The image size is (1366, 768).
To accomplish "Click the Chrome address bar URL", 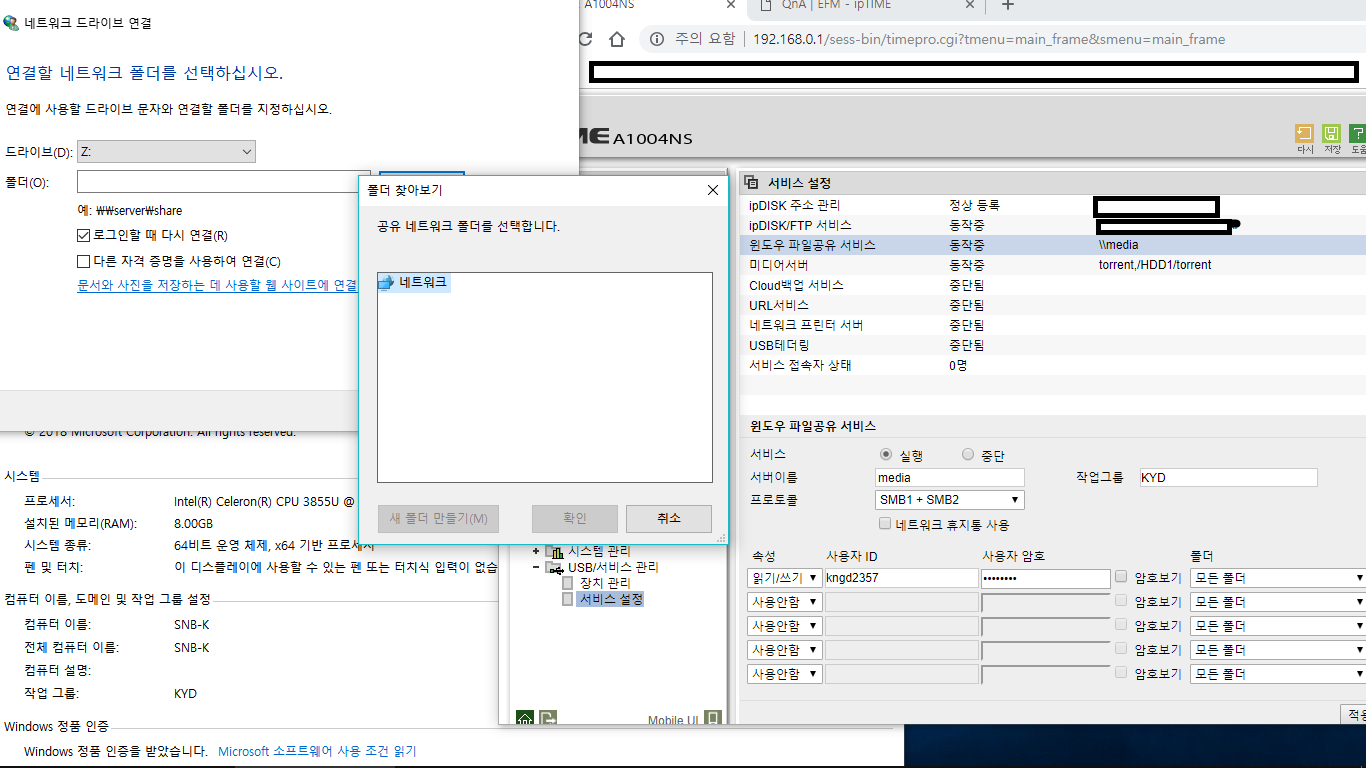I will point(988,39).
